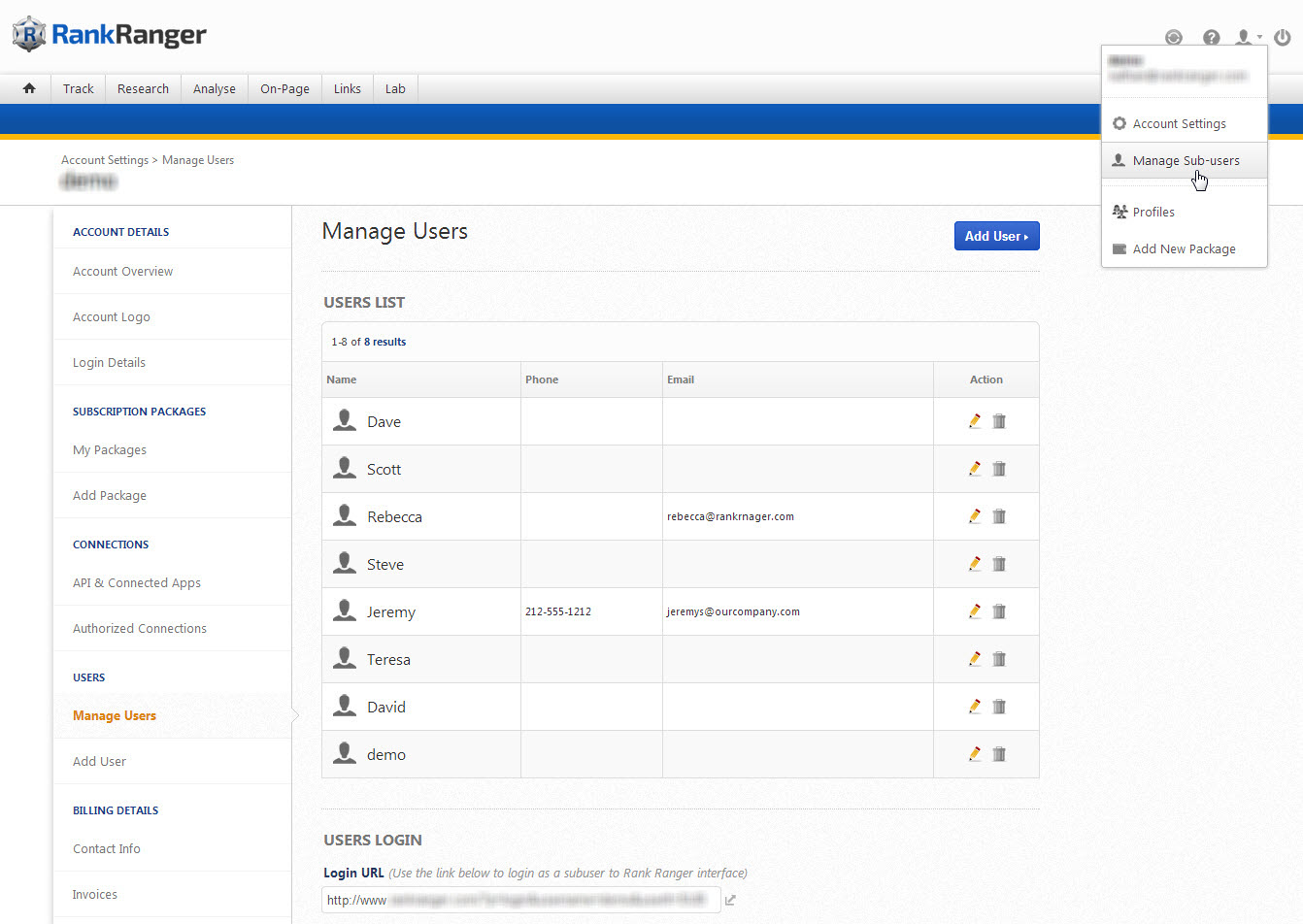Open the Track navigation menu
1303x924 pixels.
79,89
